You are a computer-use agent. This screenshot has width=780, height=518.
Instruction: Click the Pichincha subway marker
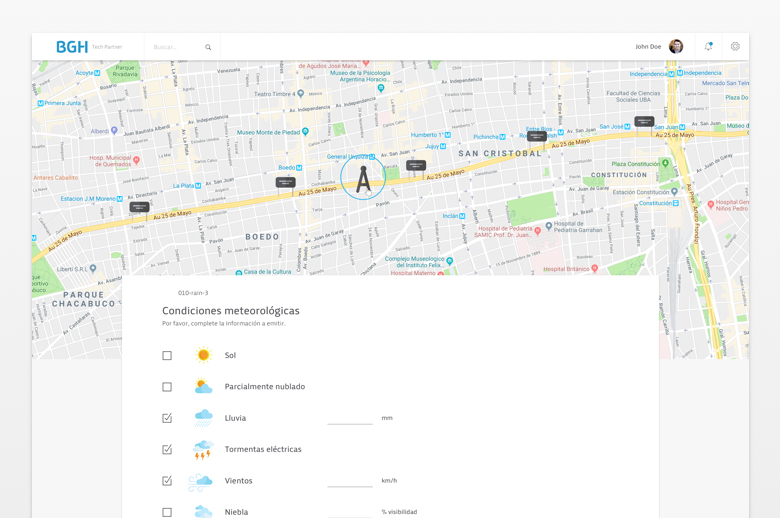click(502, 137)
